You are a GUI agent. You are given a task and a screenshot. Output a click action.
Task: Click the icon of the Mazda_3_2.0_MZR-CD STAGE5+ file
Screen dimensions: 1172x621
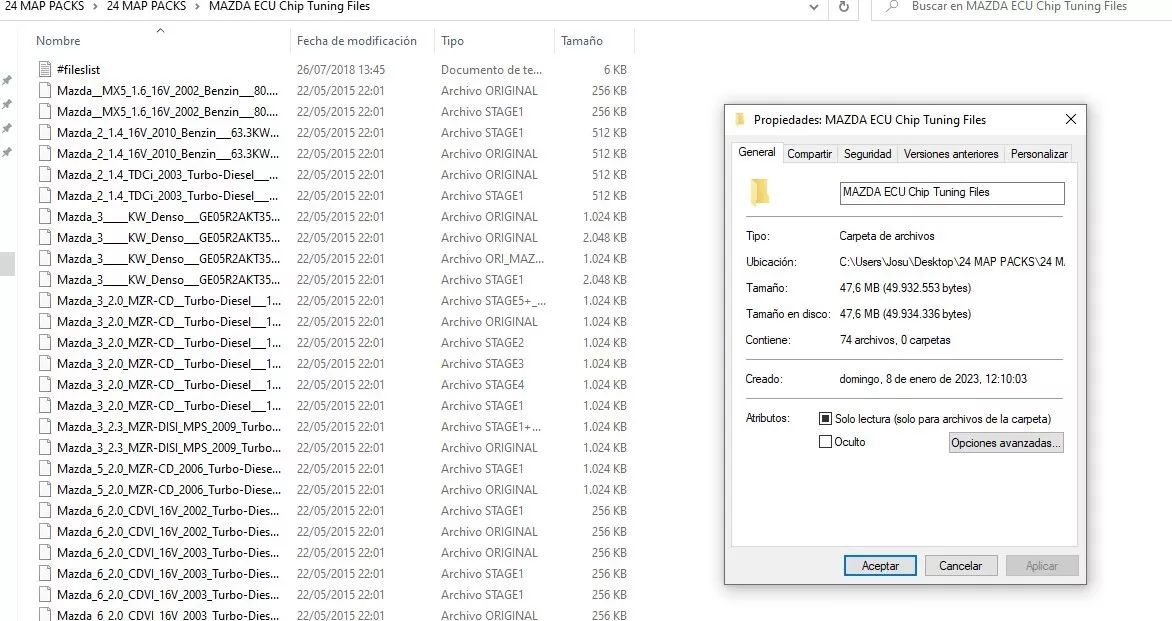click(x=46, y=300)
